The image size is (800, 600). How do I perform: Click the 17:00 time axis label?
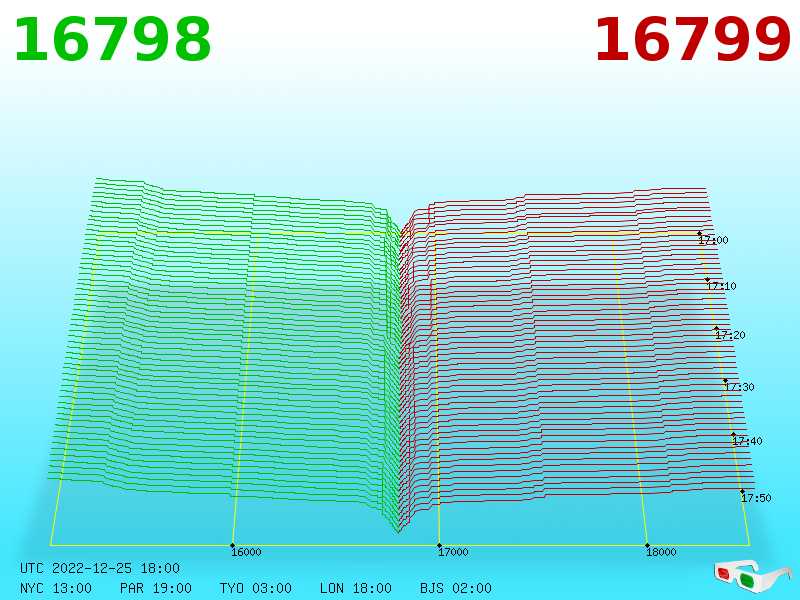[713, 240]
